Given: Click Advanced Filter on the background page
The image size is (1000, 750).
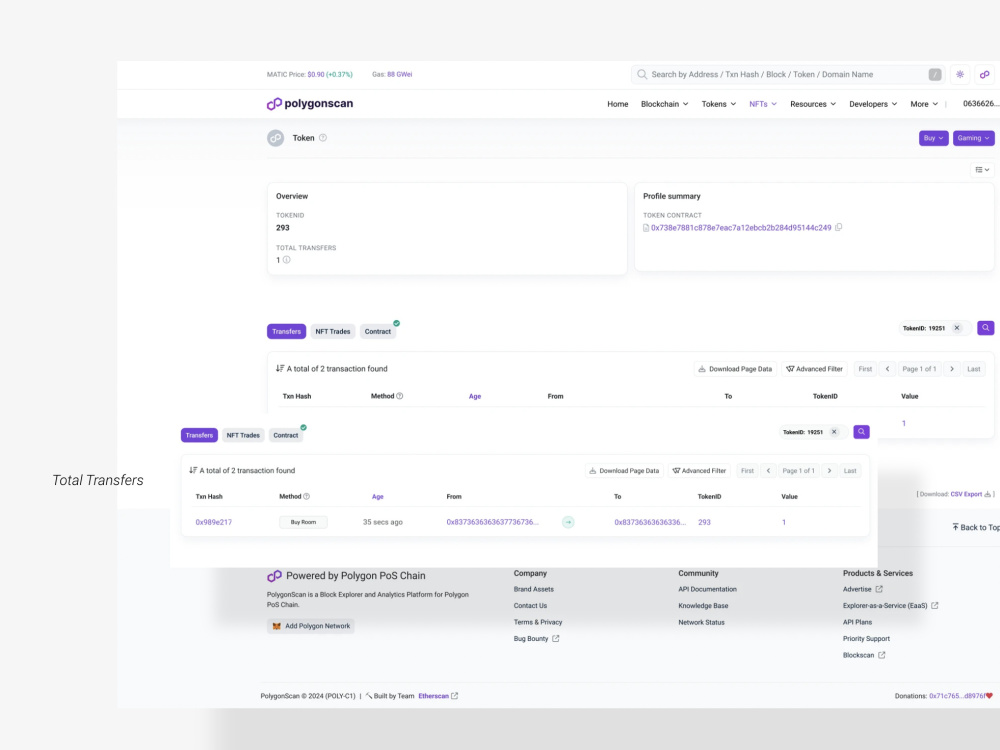Looking at the screenshot, I should point(814,369).
